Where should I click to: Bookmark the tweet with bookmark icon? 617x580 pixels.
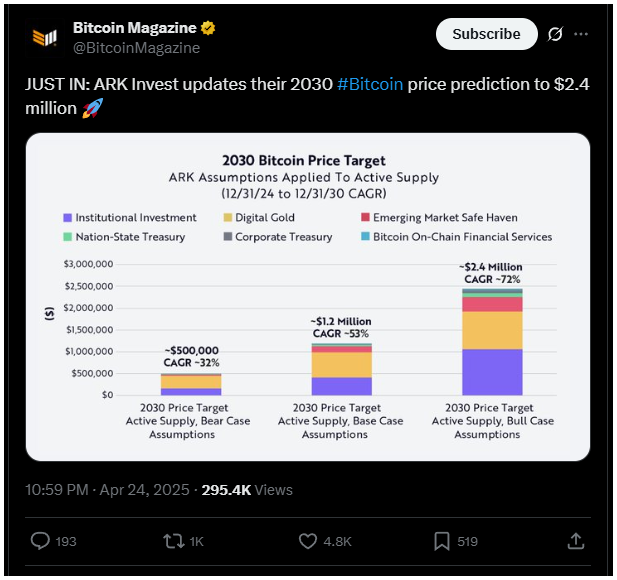point(442,541)
